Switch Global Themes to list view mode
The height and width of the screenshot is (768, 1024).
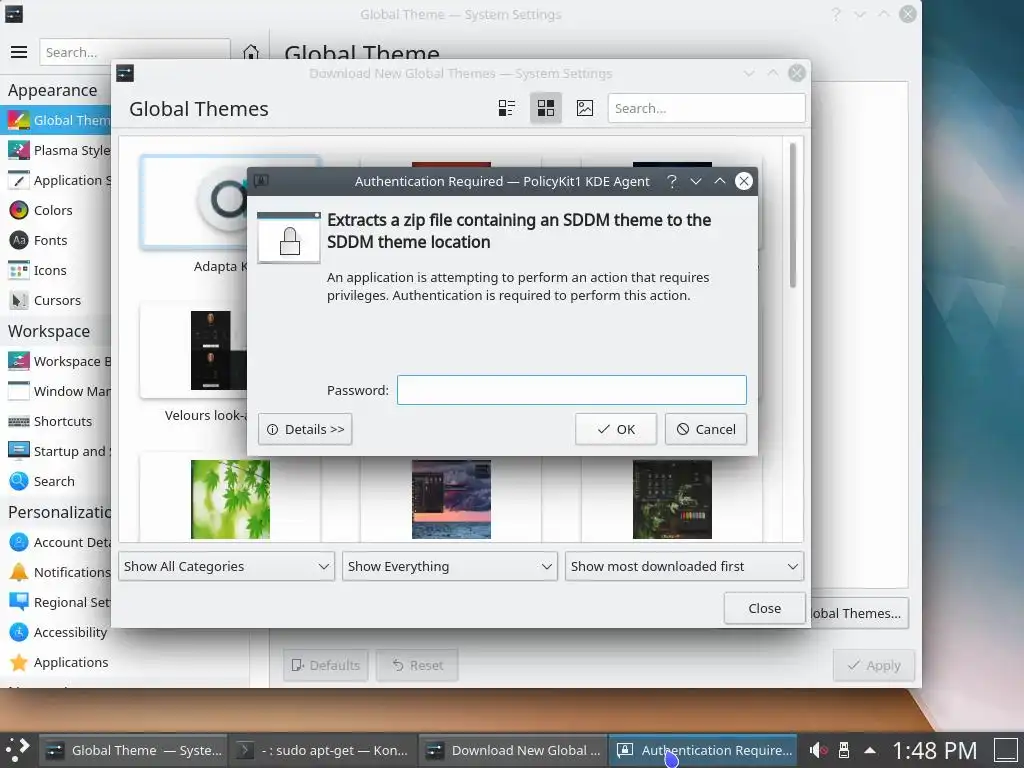[x=506, y=108]
